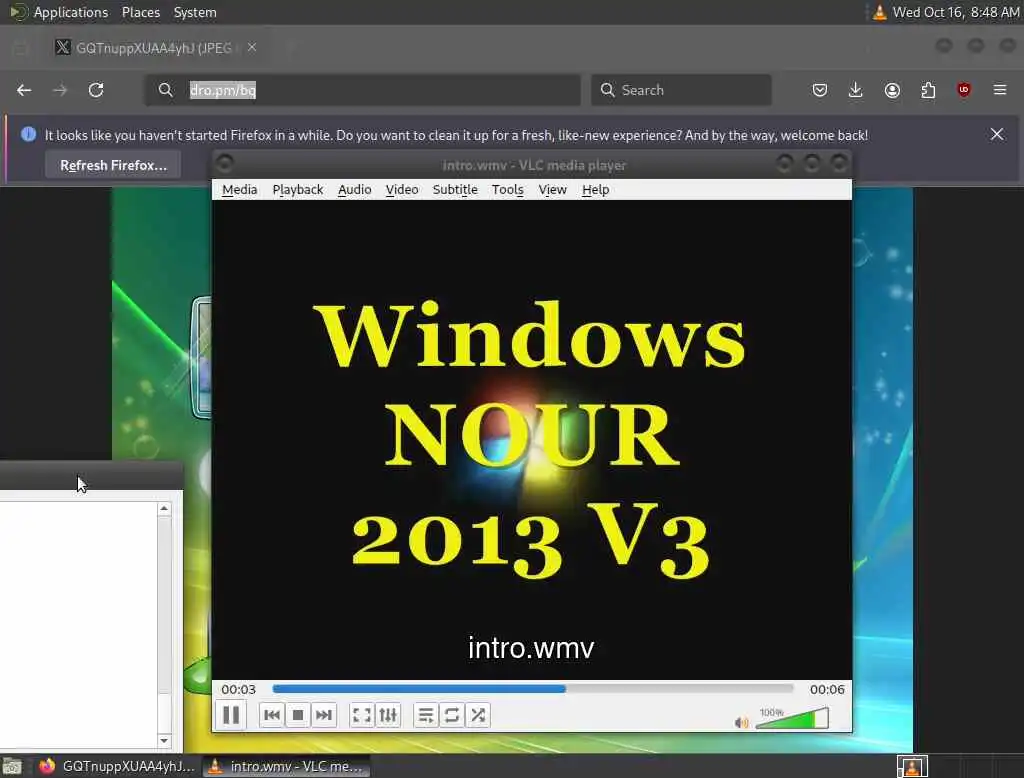
Task: Click elapsed time 00:03 label
Action: click(x=238, y=689)
